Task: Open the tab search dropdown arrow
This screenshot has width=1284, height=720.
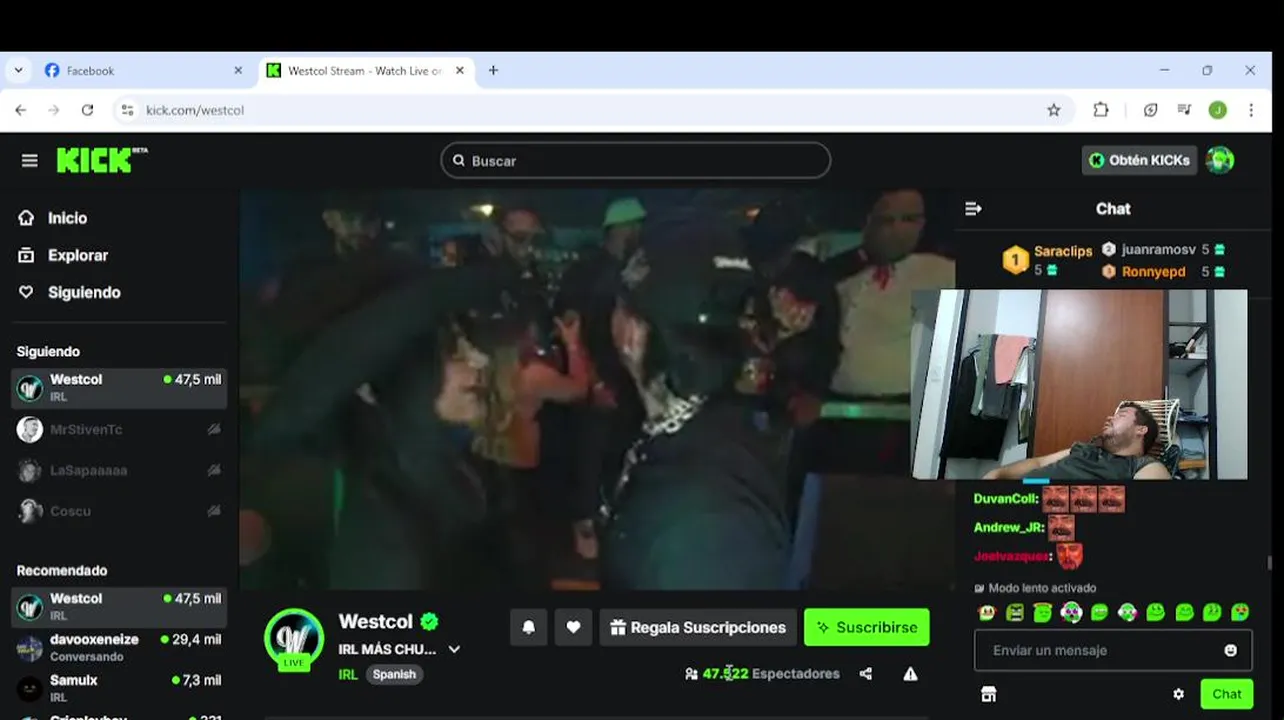Action: point(18,71)
